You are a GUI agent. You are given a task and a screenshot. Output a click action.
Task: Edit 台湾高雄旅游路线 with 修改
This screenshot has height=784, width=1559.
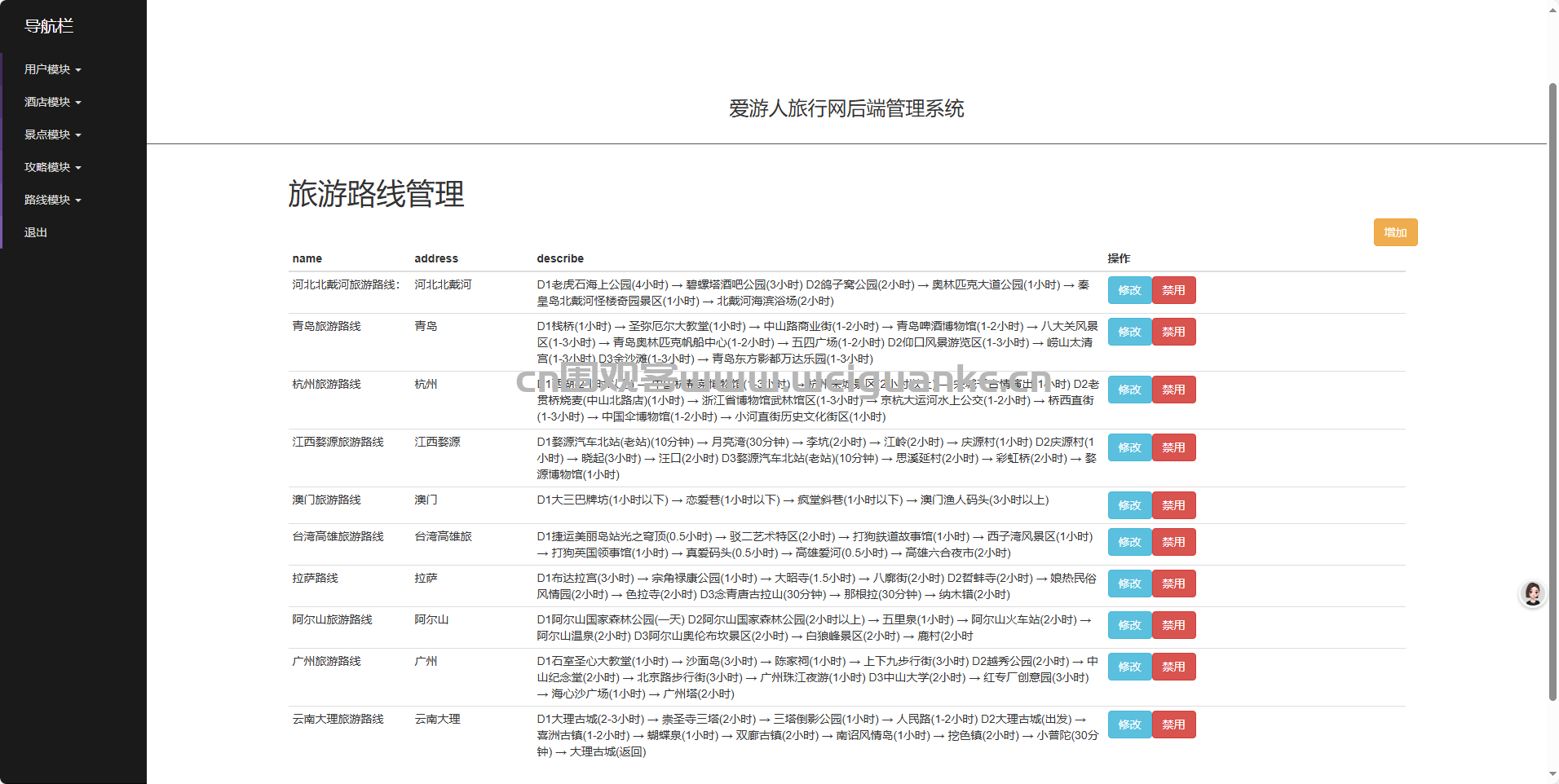[x=1129, y=542]
